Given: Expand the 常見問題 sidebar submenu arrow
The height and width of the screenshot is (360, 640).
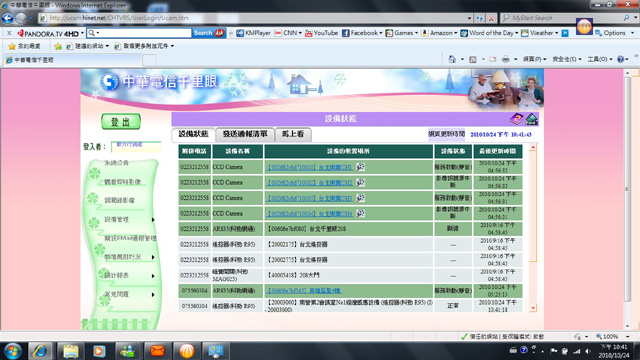Looking at the screenshot, I should tap(153, 295).
